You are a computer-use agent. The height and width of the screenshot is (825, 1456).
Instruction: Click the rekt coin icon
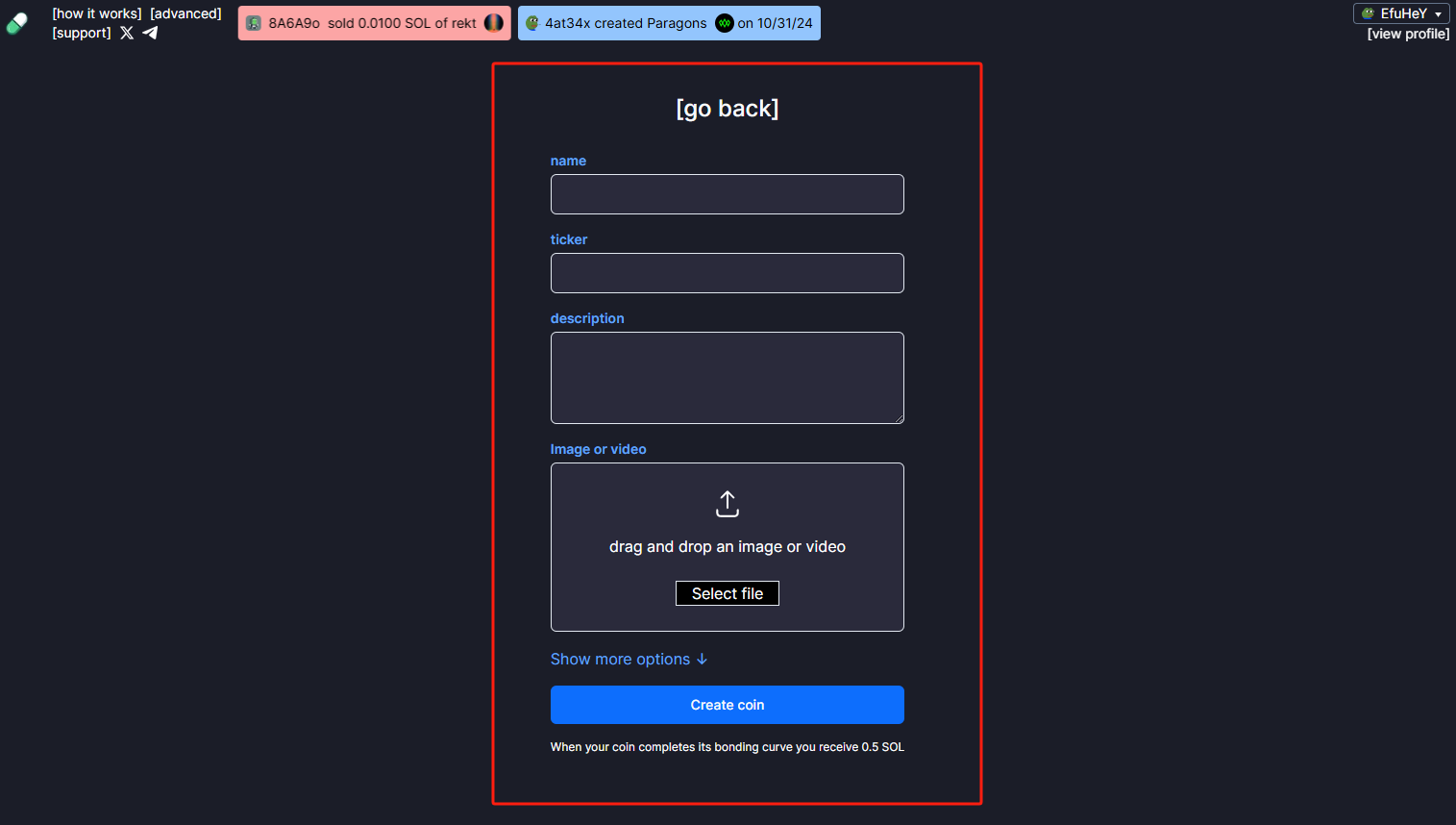click(x=493, y=23)
